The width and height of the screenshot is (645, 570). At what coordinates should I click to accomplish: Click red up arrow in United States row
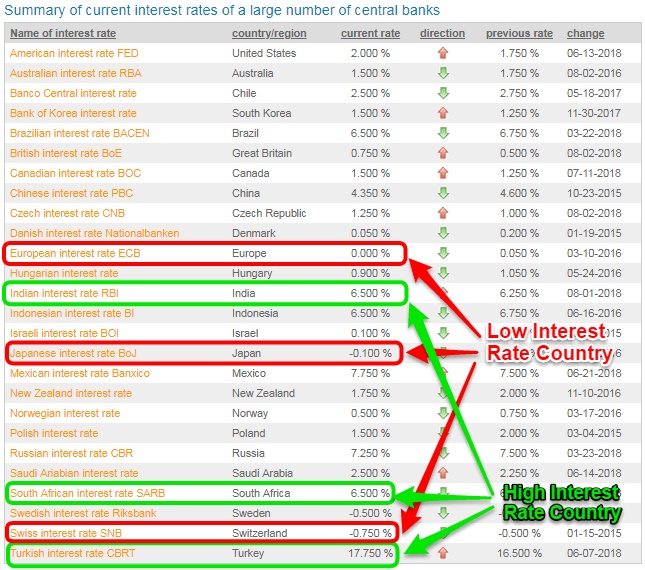(443, 53)
